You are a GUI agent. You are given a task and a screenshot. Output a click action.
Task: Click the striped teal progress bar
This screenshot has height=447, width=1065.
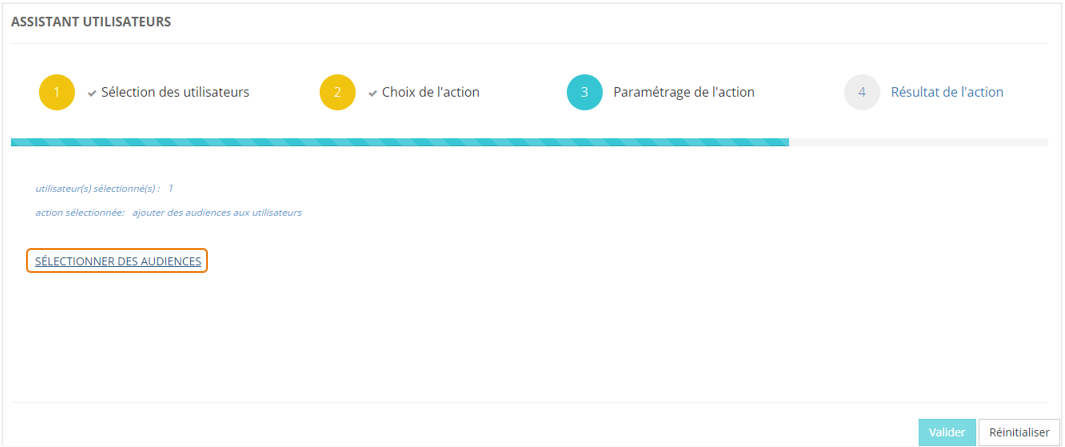[x=400, y=142]
